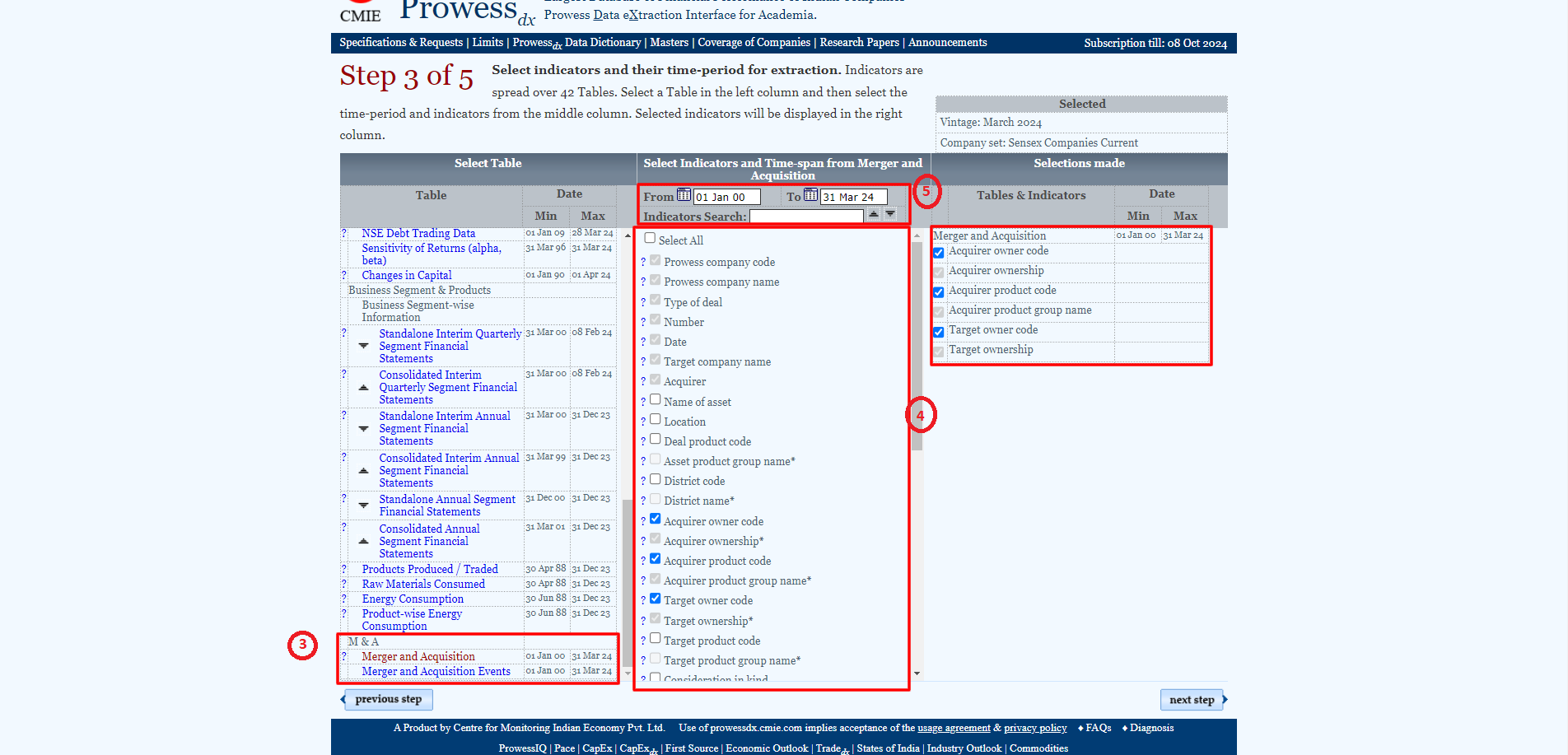1568x755 pixels.
Task: Click the help question mark beside NSE Debt Trading Data
Action: 344,234
